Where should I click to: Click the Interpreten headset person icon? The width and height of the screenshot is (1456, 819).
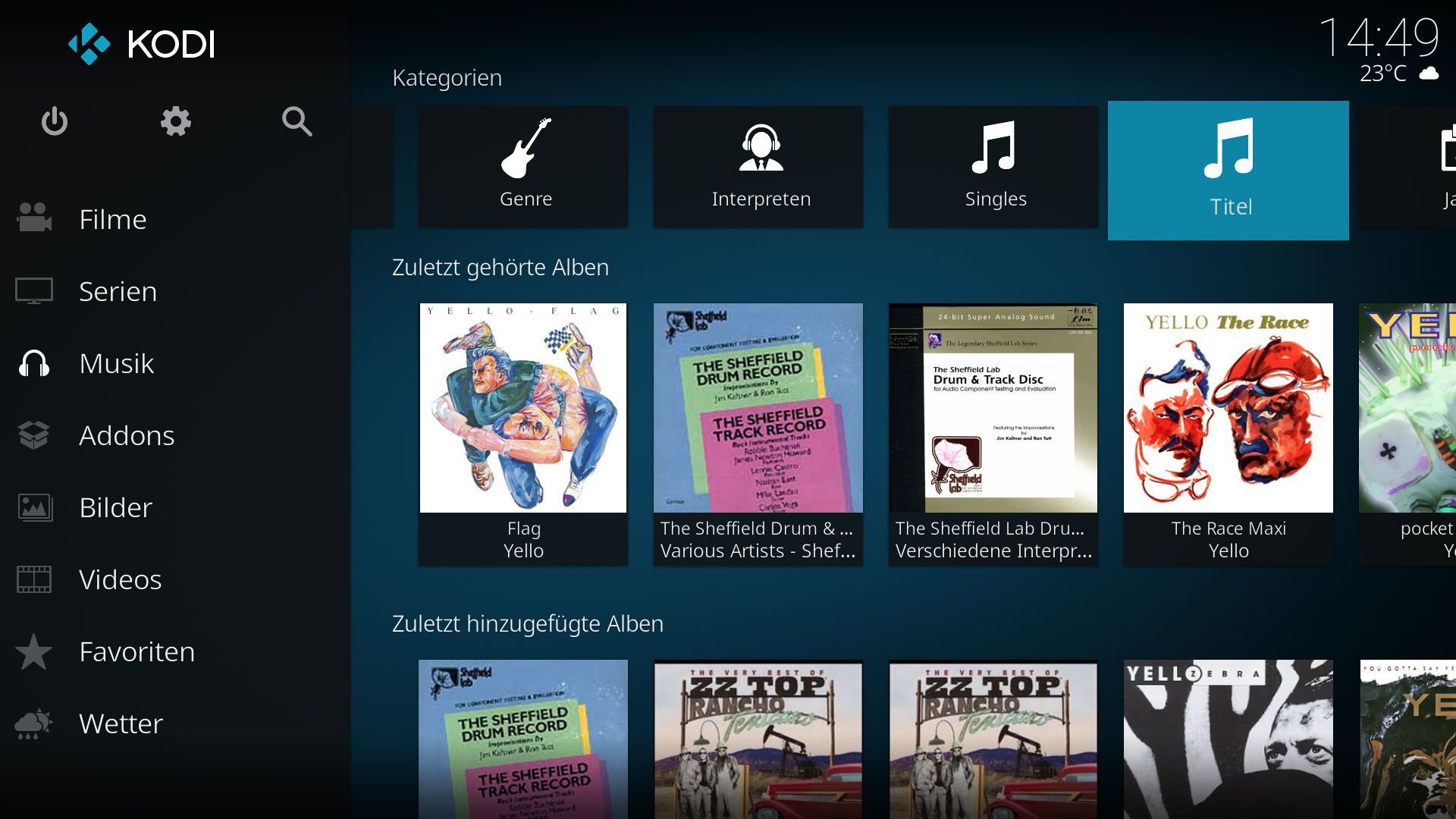tap(761, 148)
